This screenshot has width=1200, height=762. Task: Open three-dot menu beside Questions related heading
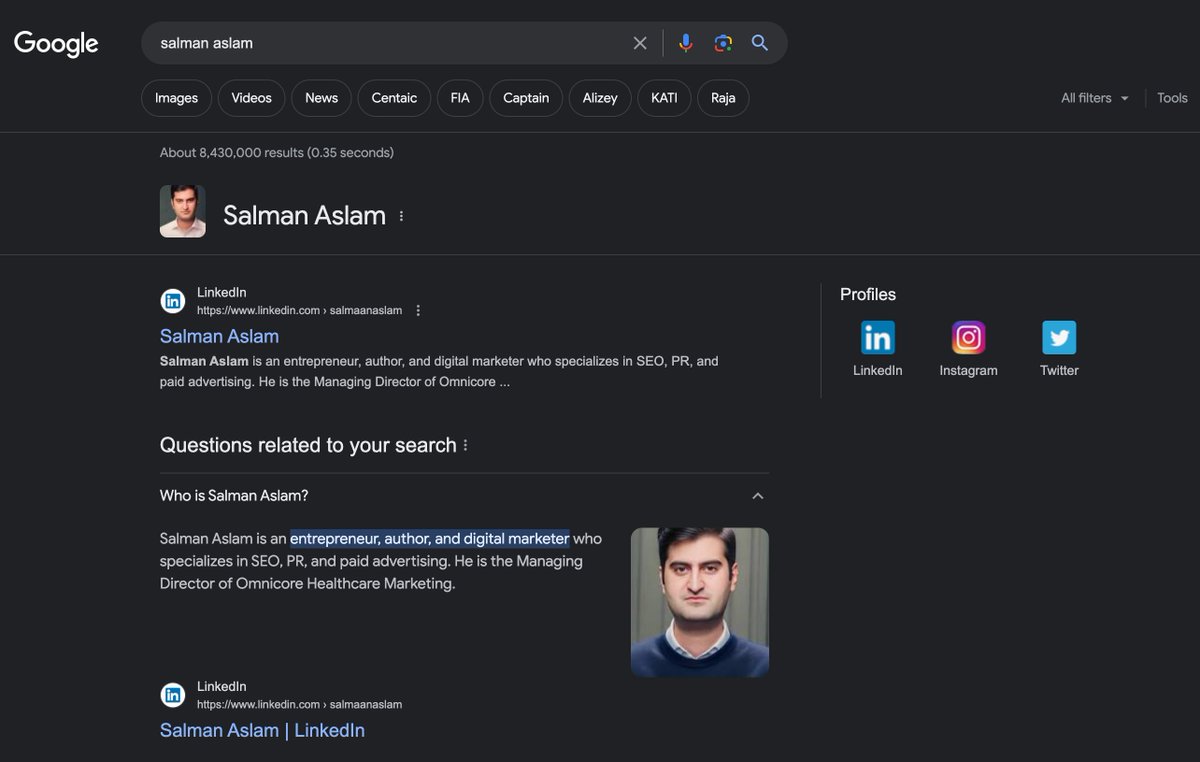(x=465, y=445)
